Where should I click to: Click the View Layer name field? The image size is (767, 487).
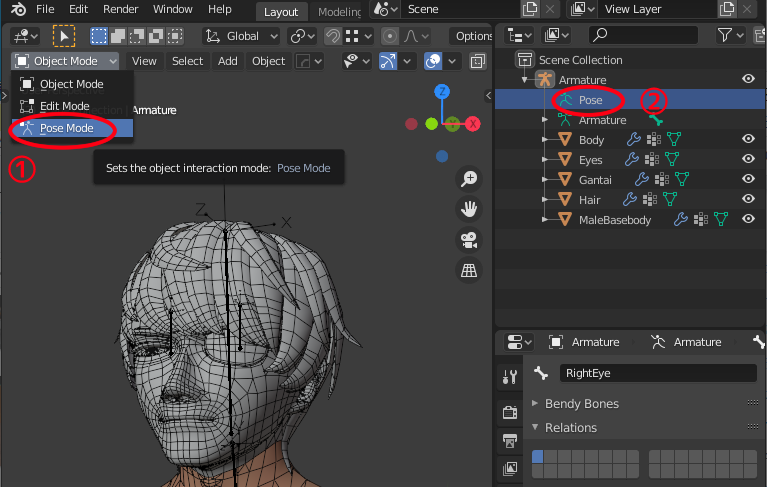pos(656,9)
